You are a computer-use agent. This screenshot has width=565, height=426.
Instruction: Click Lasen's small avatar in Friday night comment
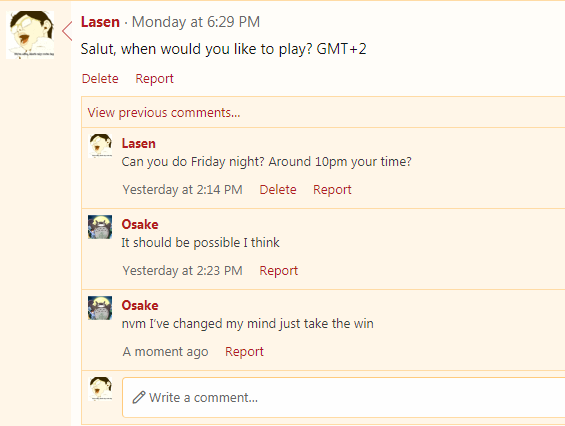(x=100, y=146)
